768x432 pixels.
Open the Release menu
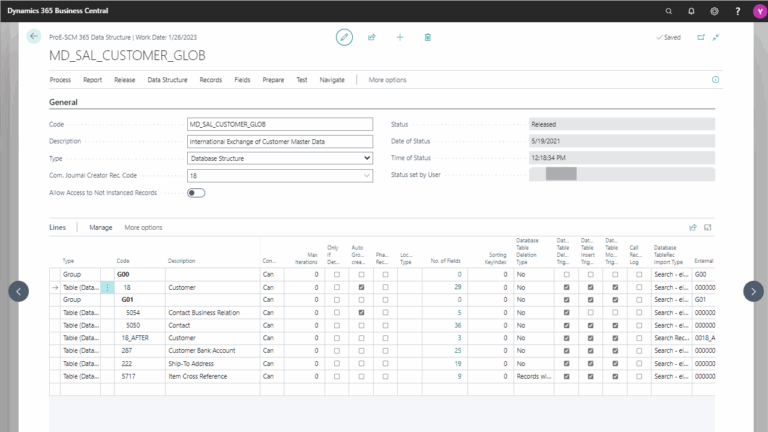124,80
